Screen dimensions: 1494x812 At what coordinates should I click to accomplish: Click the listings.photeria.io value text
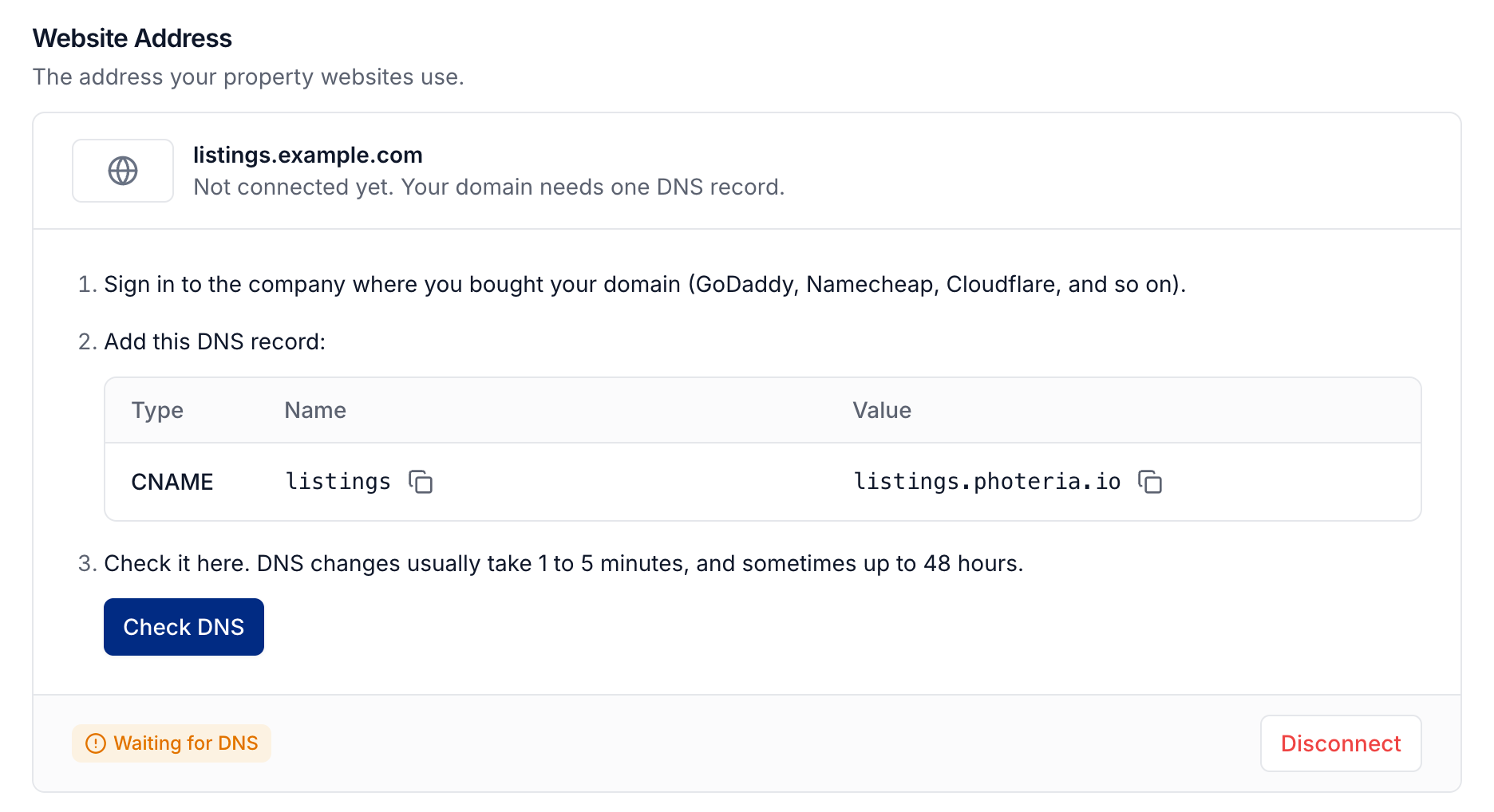click(987, 482)
